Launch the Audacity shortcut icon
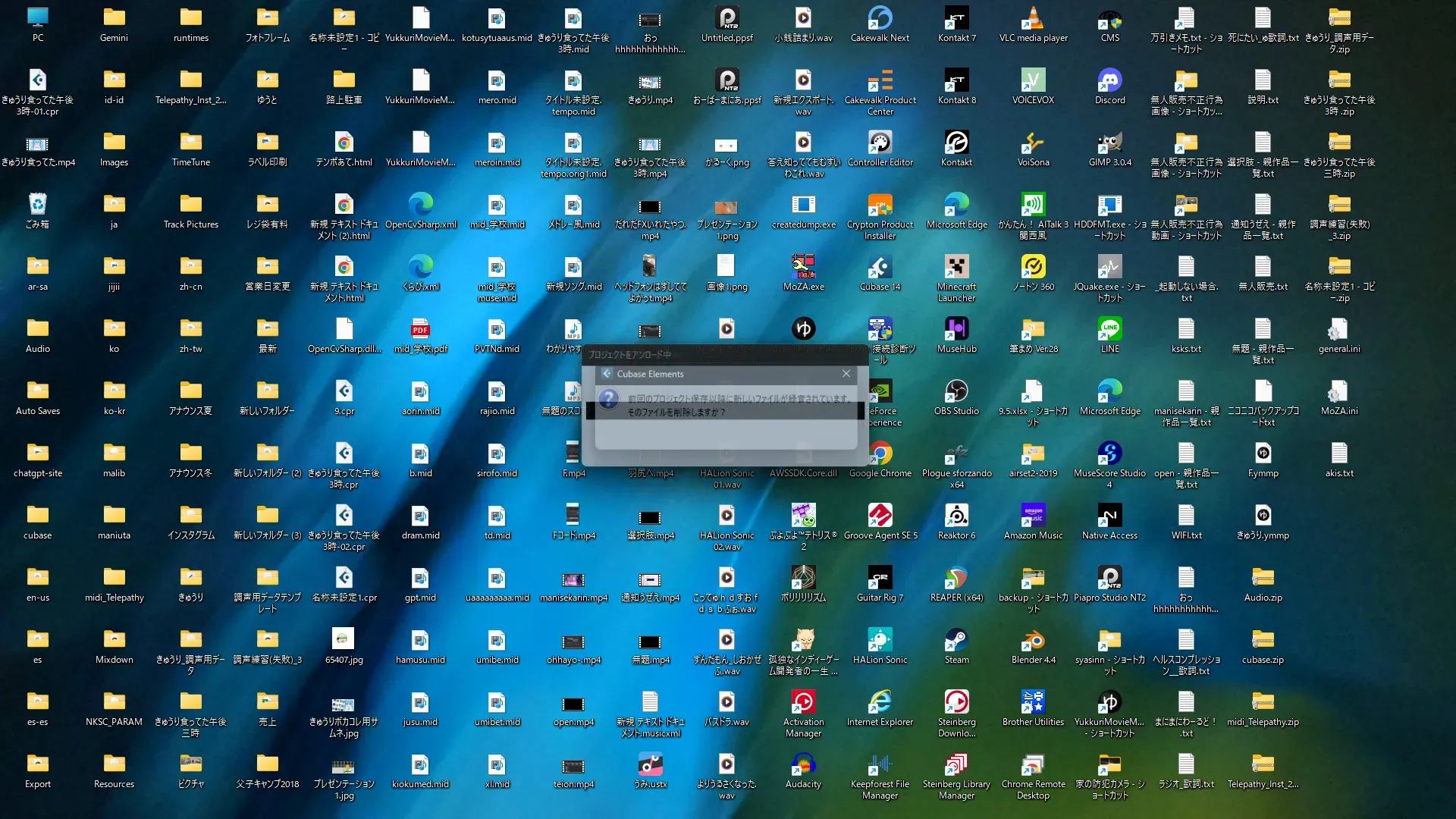This screenshot has height=819, width=1456. coord(803,765)
